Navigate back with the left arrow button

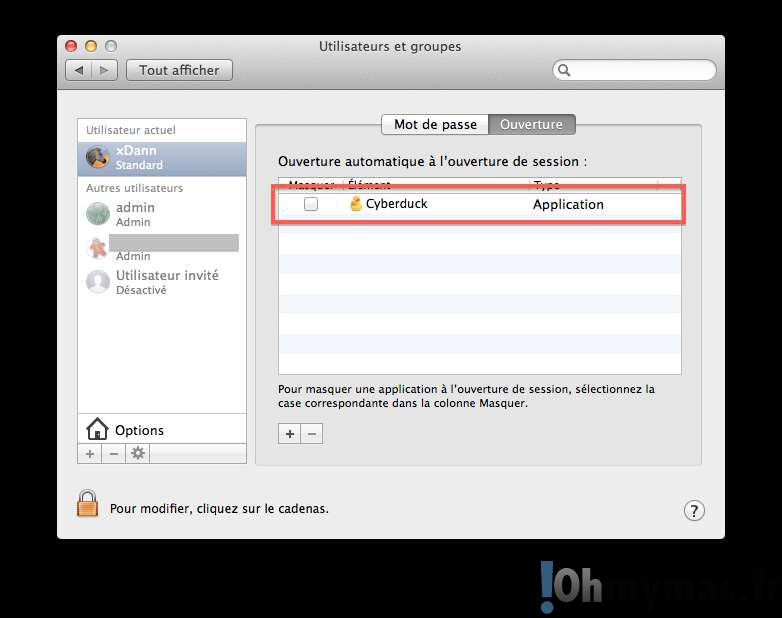coord(79,70)
